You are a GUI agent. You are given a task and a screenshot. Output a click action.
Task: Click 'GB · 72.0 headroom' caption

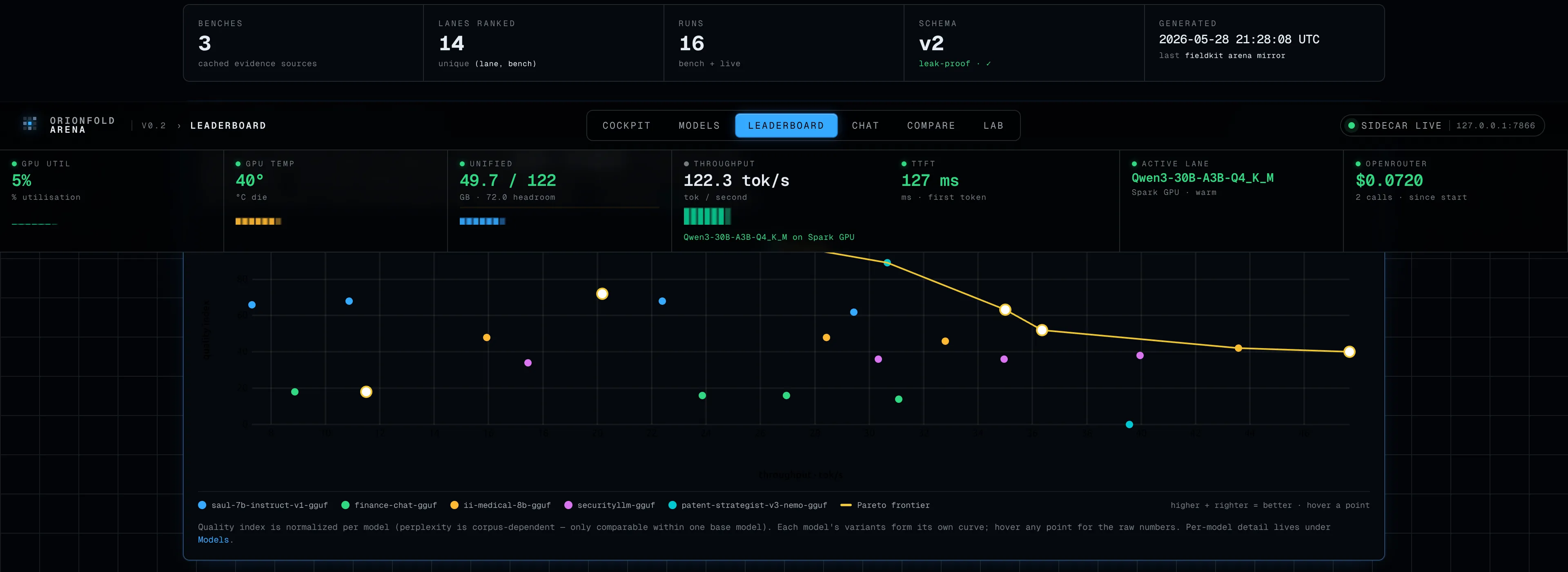(507, 197)
